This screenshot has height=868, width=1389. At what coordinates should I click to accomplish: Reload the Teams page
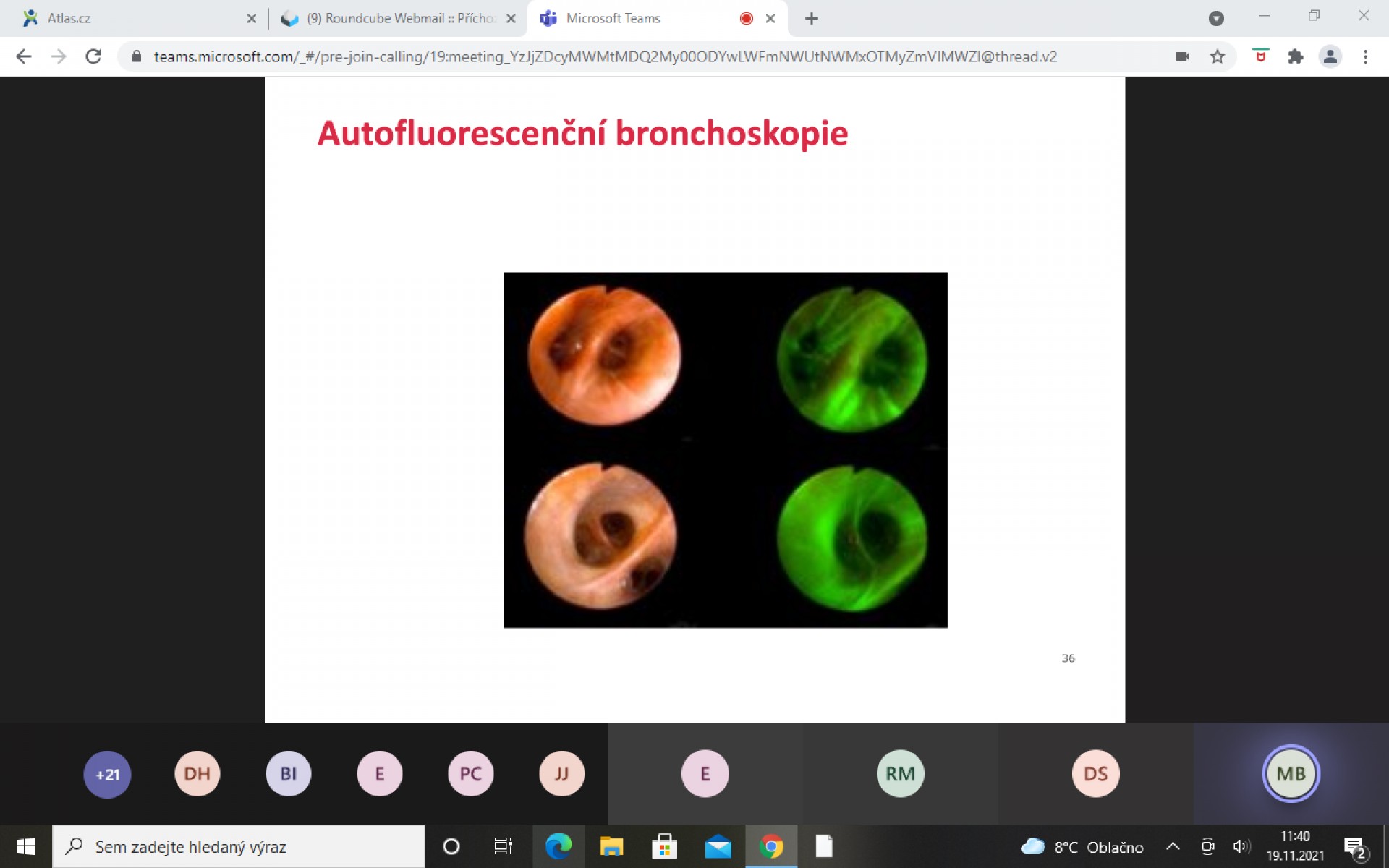[93, 56]
